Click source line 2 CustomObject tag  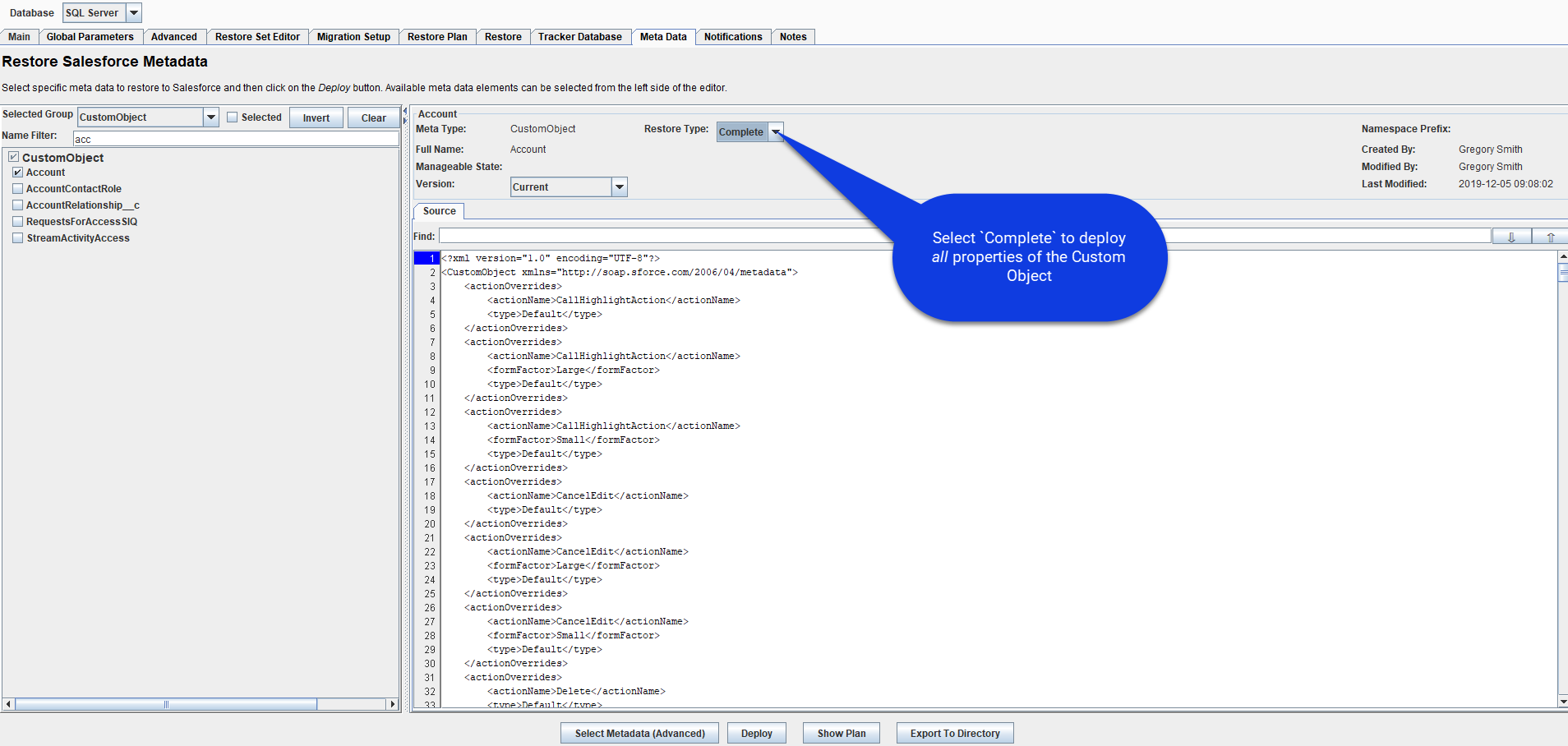(620, 272)
